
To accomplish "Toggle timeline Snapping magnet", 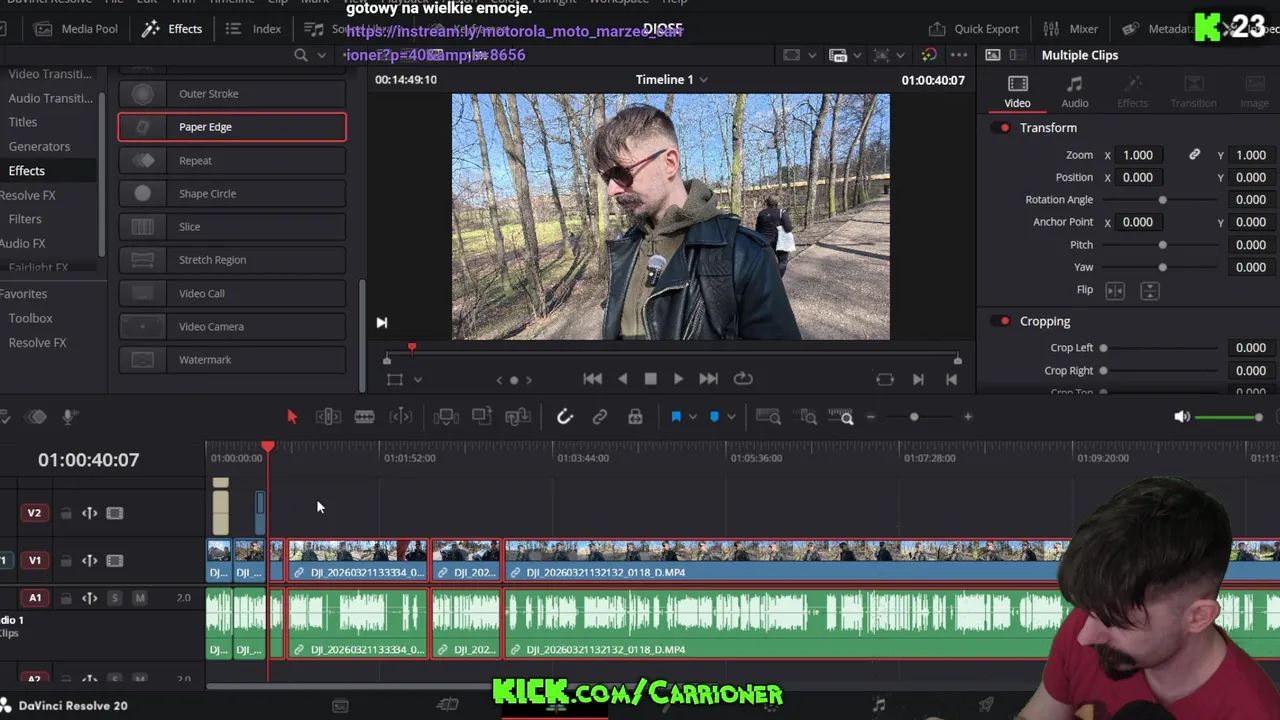I will [564, 417].
